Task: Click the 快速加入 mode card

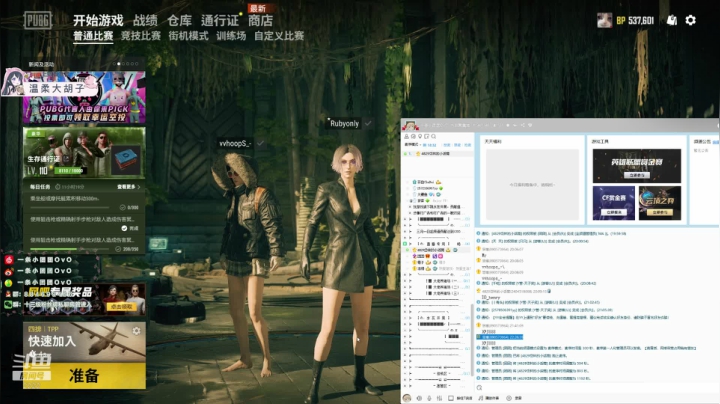Action: click(84, 342)
